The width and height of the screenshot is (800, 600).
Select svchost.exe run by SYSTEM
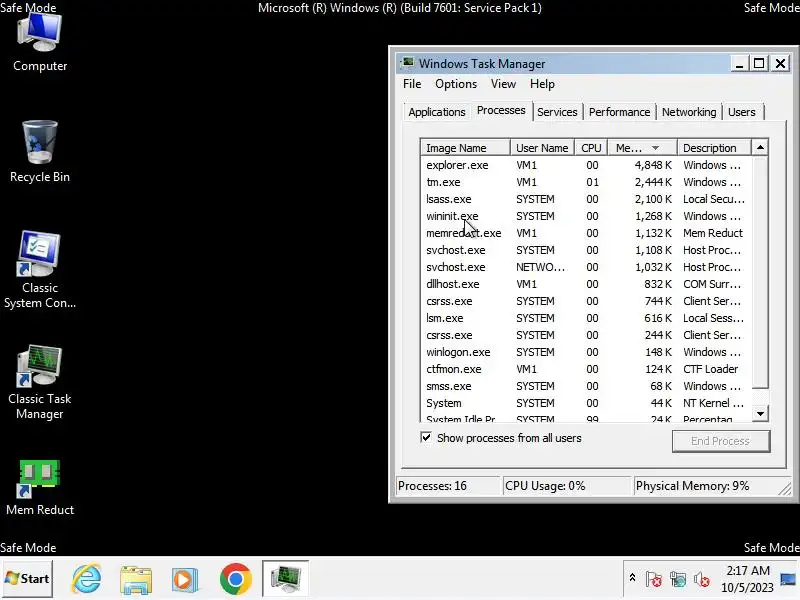coord(586,250)
